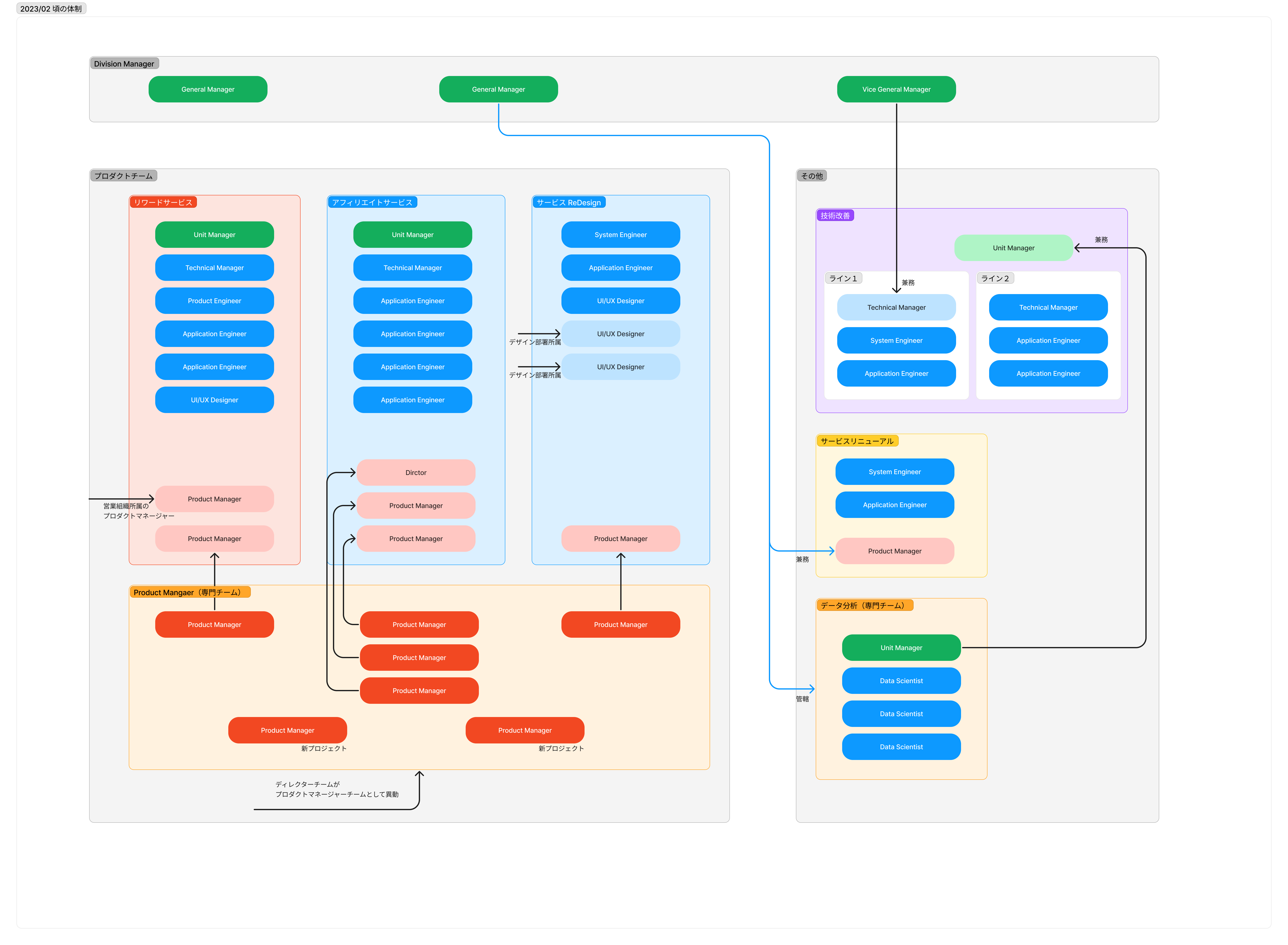Click the プロダクトチーム section label
Image resolution: width=1288 pixels, height=945 pixels.
[x=123, y=176]
